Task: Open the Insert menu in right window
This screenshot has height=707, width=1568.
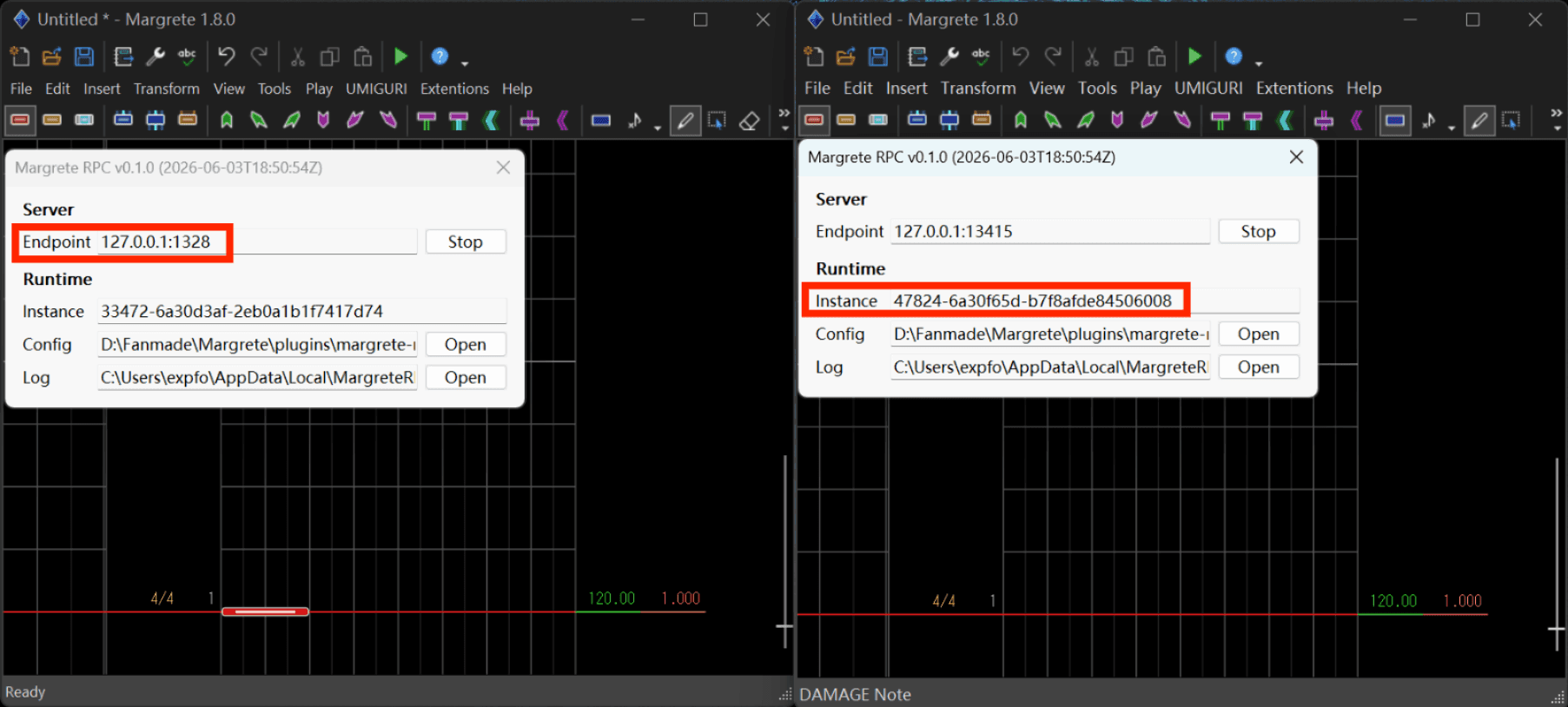Action: click(906, 89)
